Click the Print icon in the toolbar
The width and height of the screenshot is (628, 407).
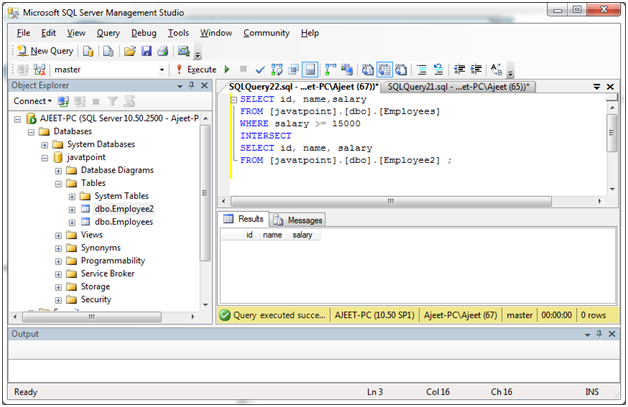point(163,51)
